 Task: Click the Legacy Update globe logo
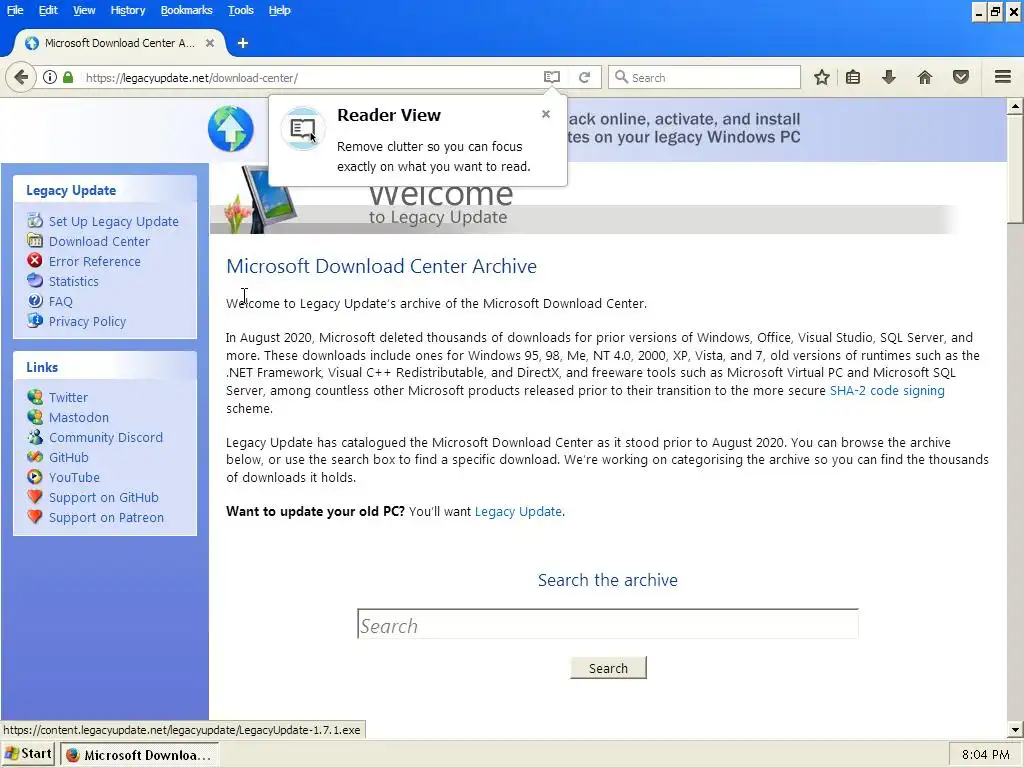coord(231,129)
